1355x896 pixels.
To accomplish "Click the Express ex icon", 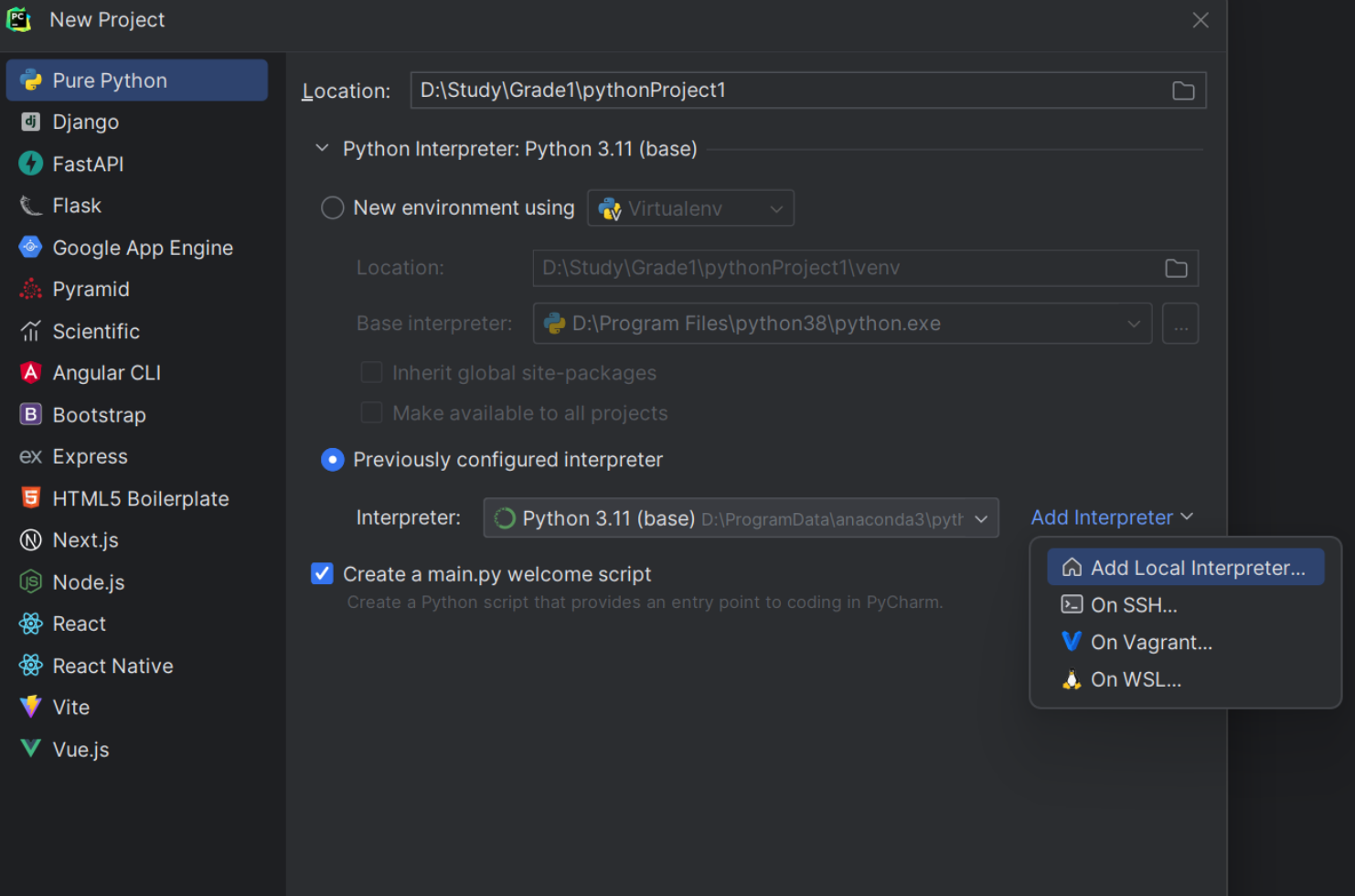I will 31,456.
